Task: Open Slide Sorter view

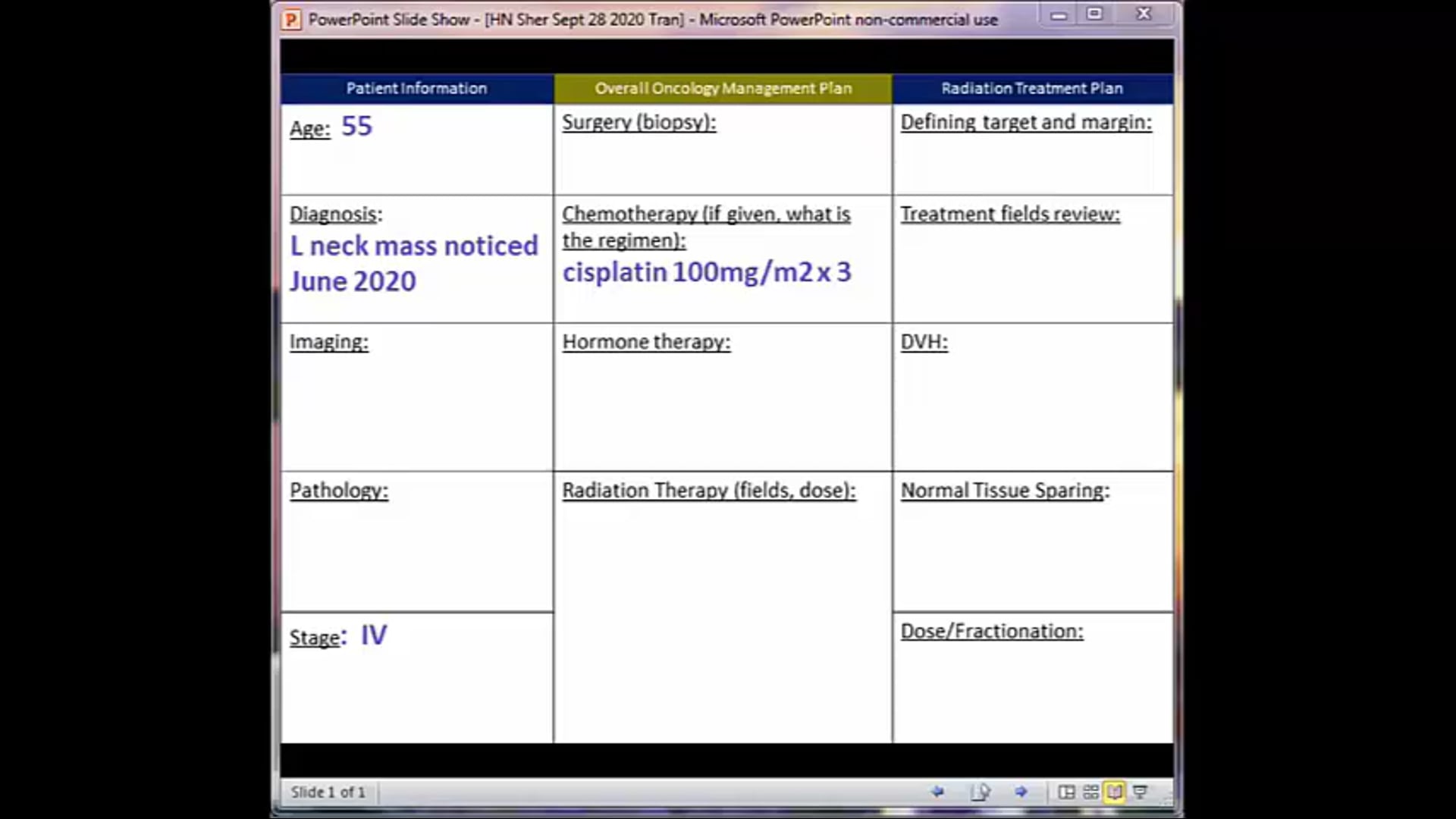Action: pos(1090,792)
